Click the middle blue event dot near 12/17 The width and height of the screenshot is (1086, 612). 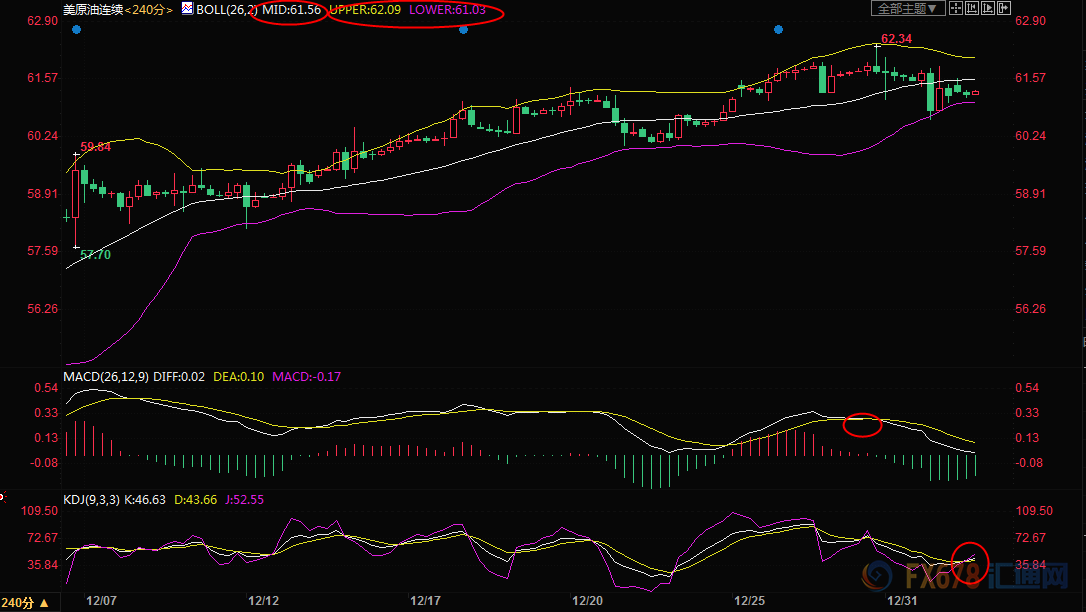coord(463,30)
